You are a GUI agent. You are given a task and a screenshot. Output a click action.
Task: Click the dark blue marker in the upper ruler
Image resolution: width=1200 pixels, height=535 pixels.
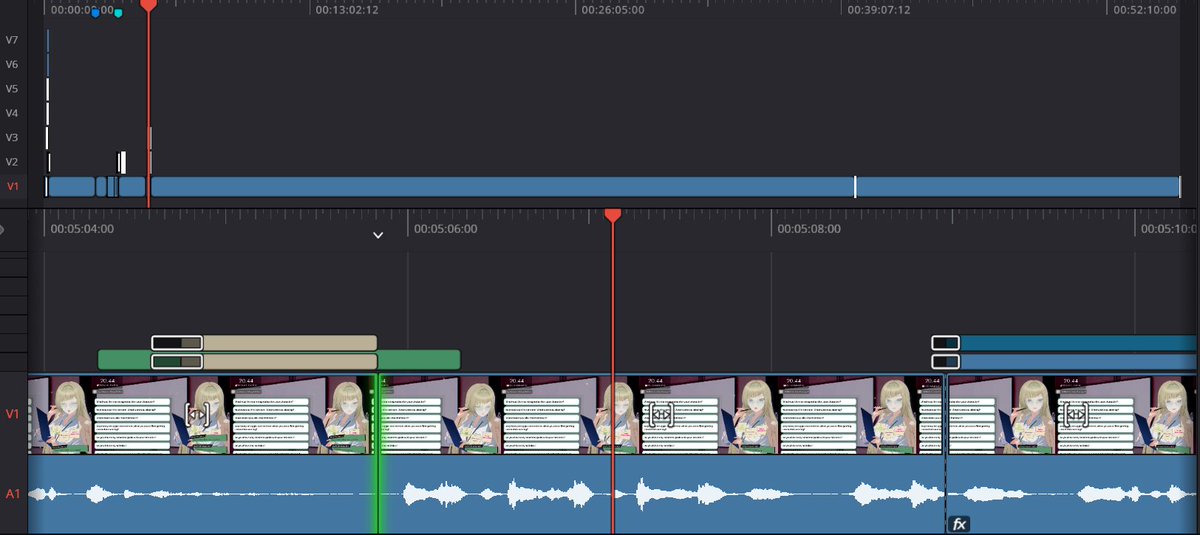click(x=95, y=13)
